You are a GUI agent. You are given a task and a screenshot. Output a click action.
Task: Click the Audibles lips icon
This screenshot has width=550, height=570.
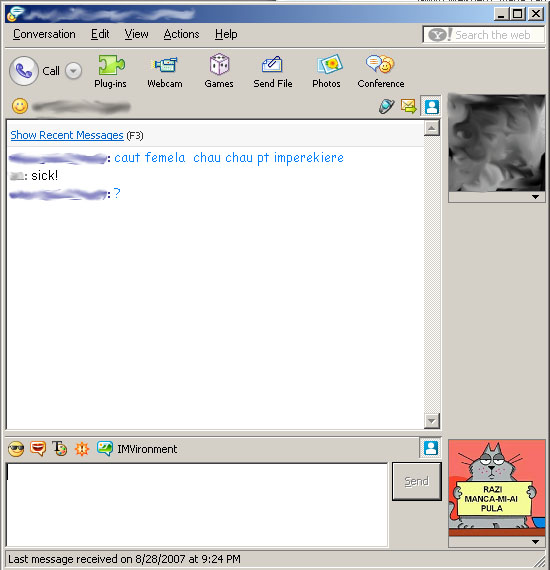point(38,449)
